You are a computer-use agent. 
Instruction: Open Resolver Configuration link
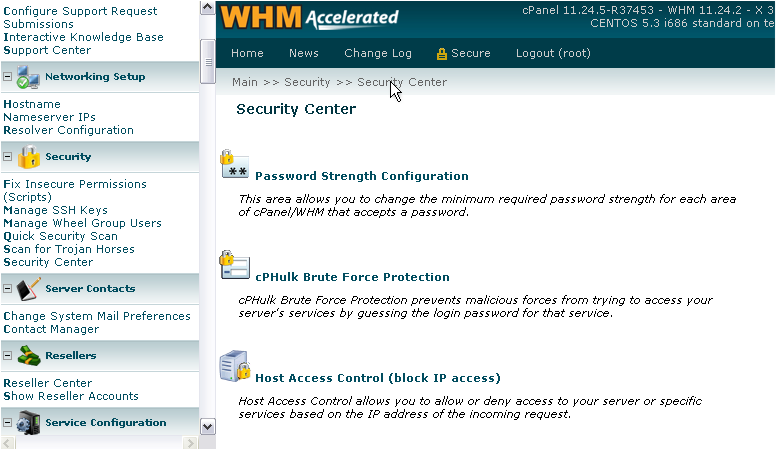[x=68, y=130]
